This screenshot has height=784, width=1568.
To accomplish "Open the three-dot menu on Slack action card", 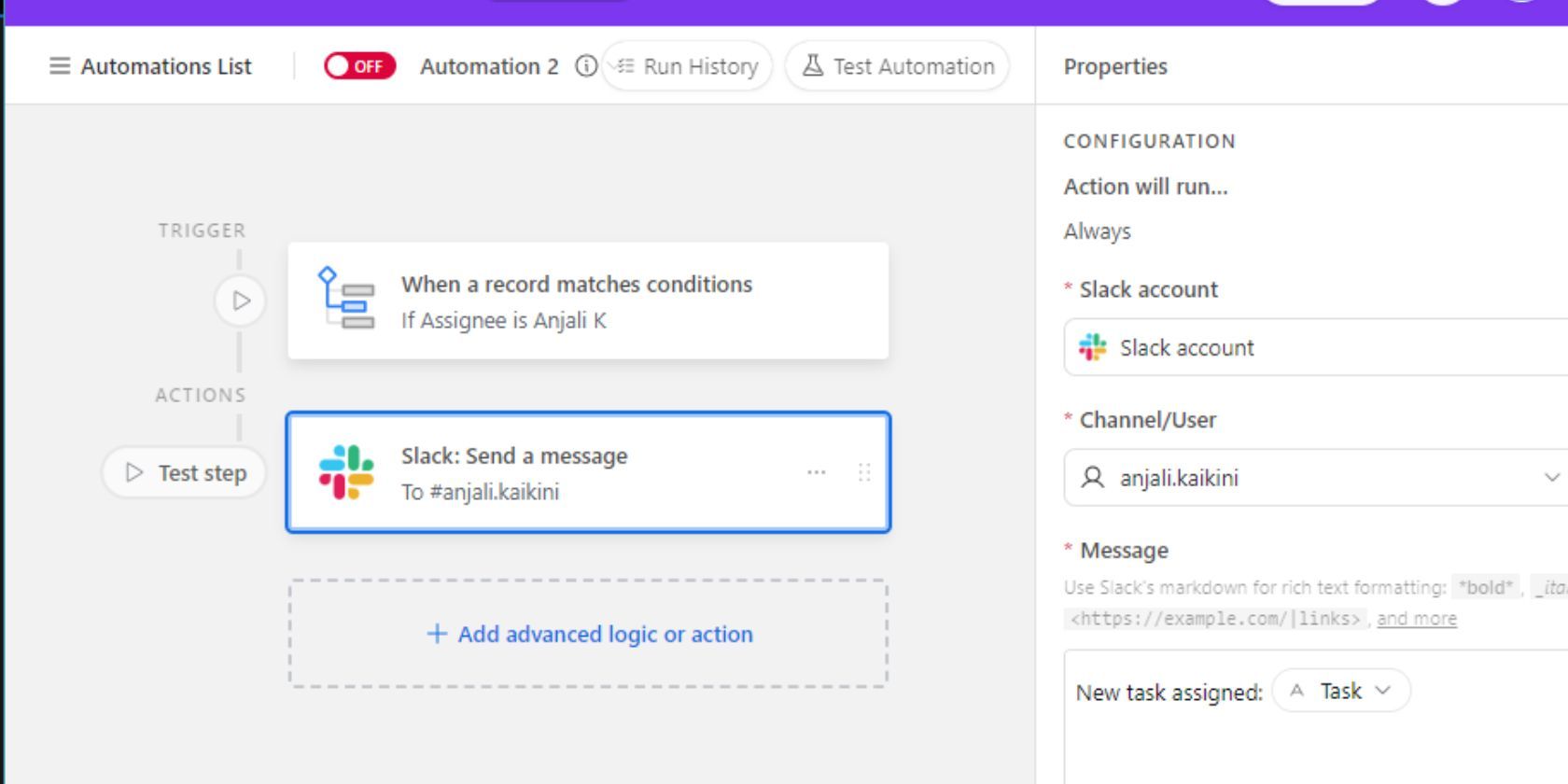I will pos(817,472).
